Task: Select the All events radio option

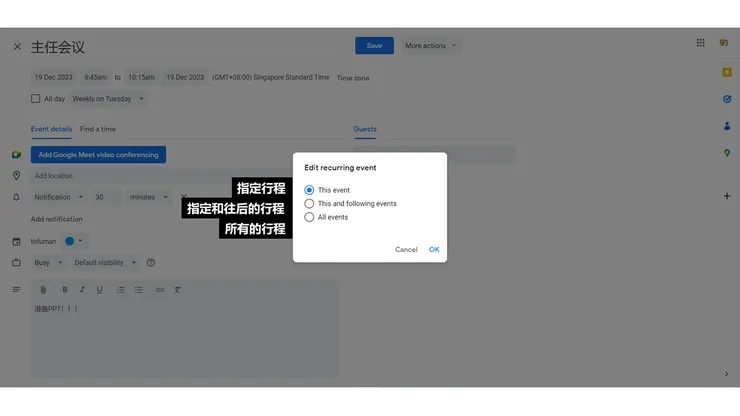Action: 309,217
